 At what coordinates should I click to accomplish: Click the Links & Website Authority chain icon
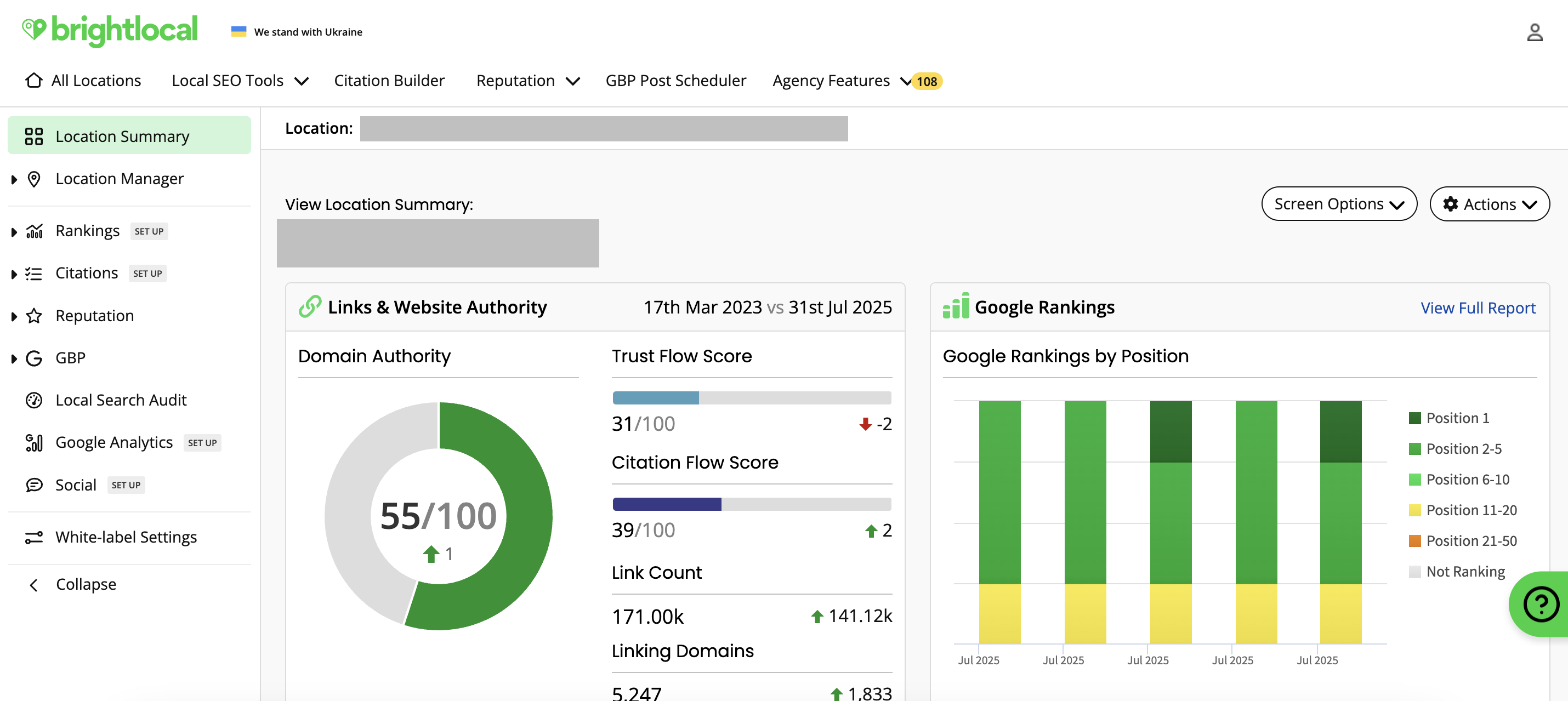310,307
